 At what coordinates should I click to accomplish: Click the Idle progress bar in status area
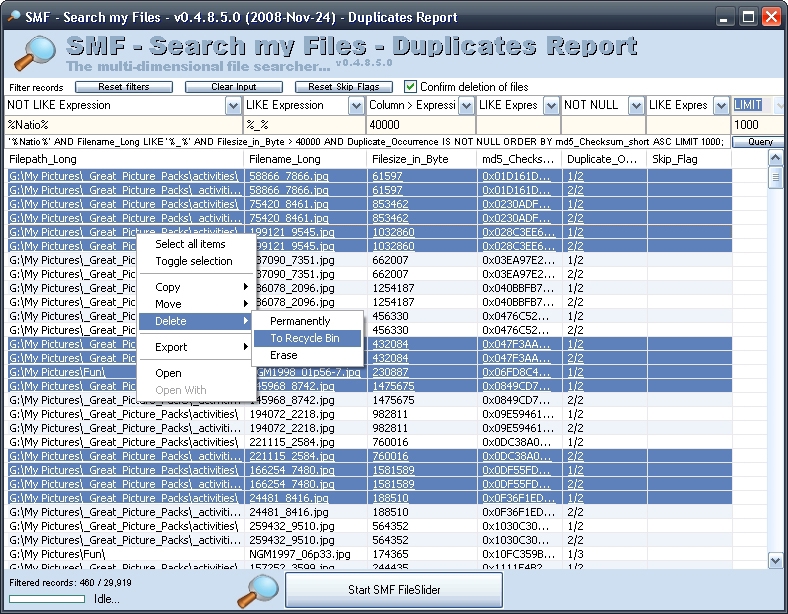47,599
